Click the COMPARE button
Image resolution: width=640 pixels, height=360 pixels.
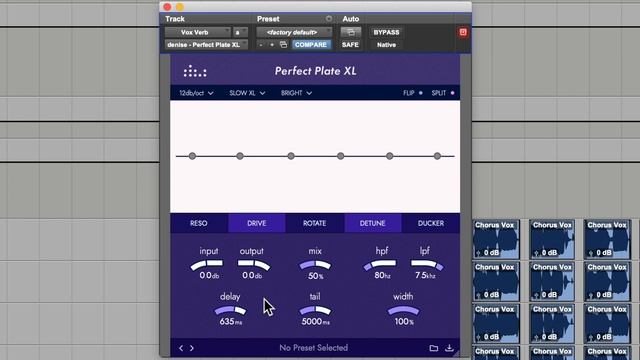click(x=311, y=44)
